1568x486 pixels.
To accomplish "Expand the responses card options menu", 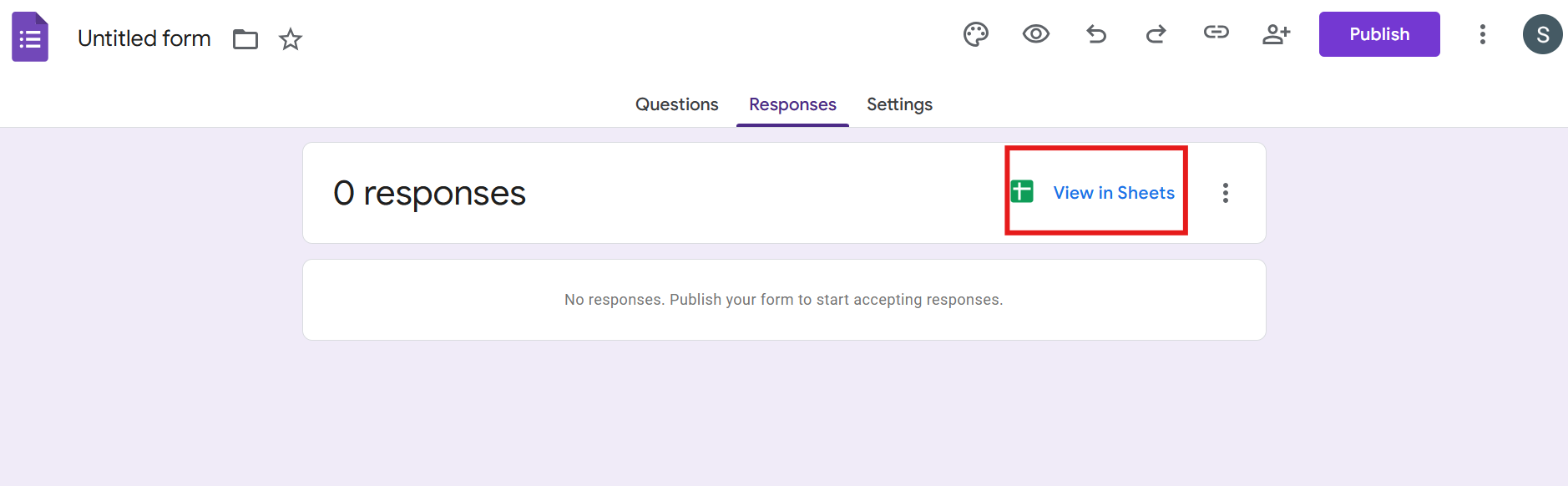I will [1226, 193].
